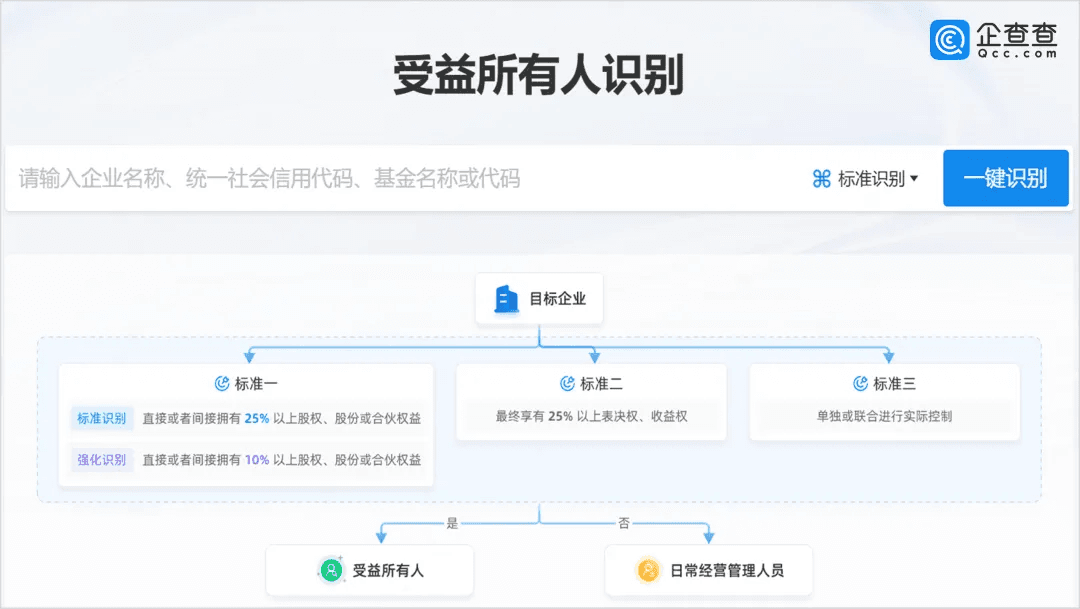Click the command-style icon beside 标准识别
Viewport: 1080px width, 609px height.
[822, 179]
